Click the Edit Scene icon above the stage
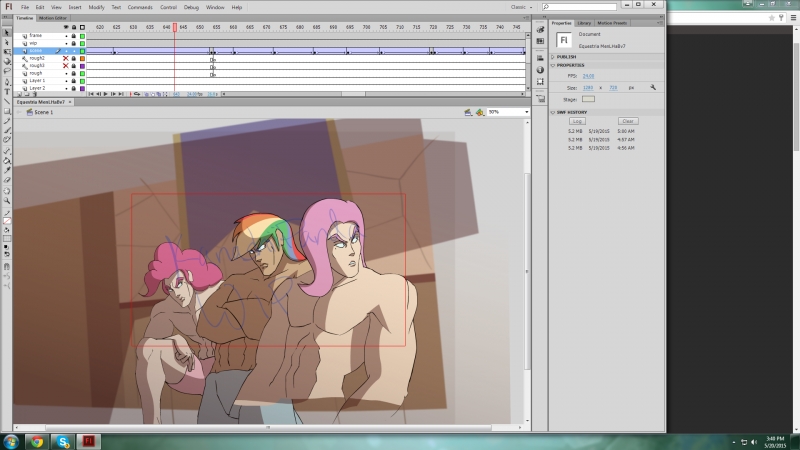Viewport: 800px width, 450px height. point(467,112)
